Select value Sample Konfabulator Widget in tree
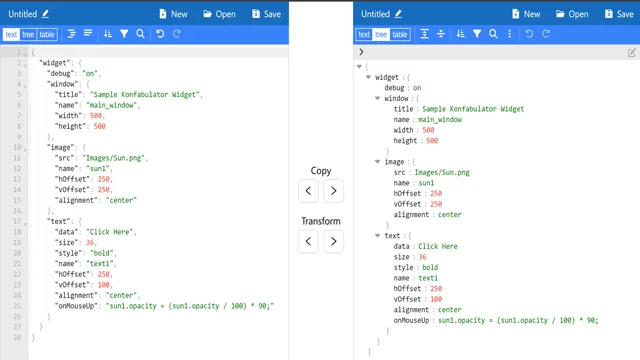The width and height of the screenshot is (640, 360). click(x=473, y=109)
